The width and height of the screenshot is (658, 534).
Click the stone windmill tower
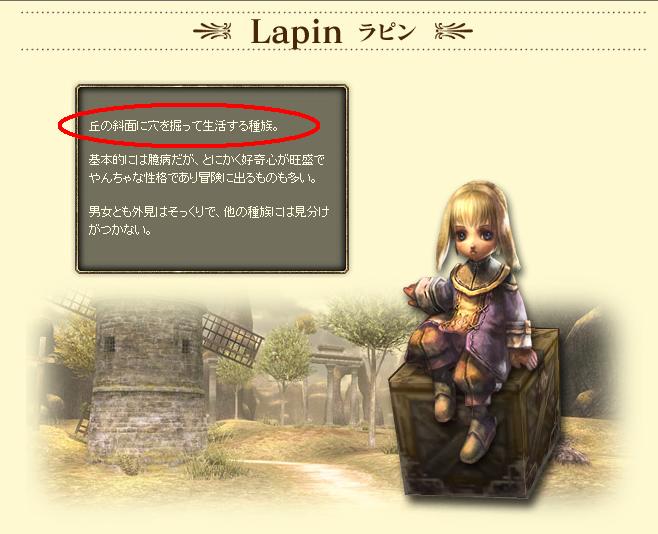coord(149,378)
